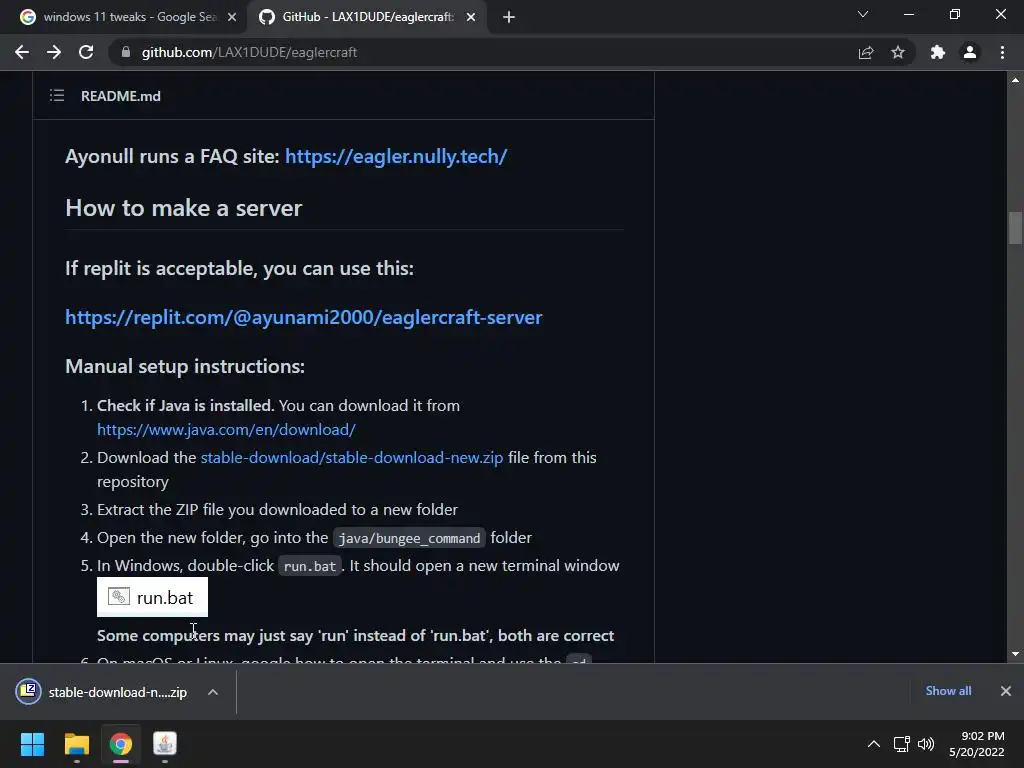Click 'Extract the ZIP file you downloaded' step

point(278,509)
